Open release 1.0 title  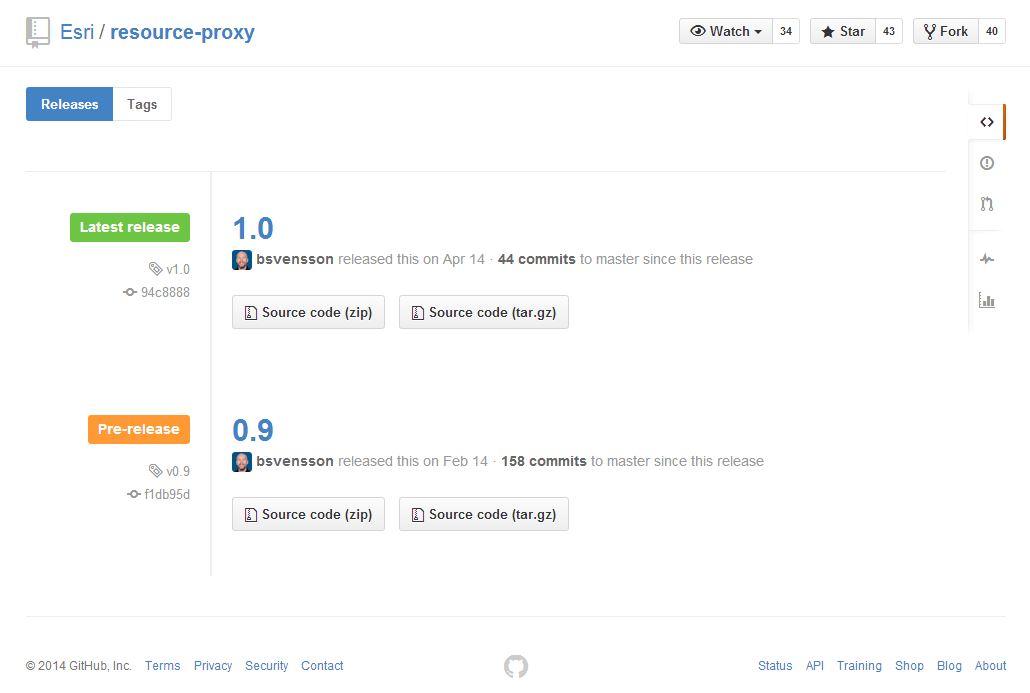(253, 229)
